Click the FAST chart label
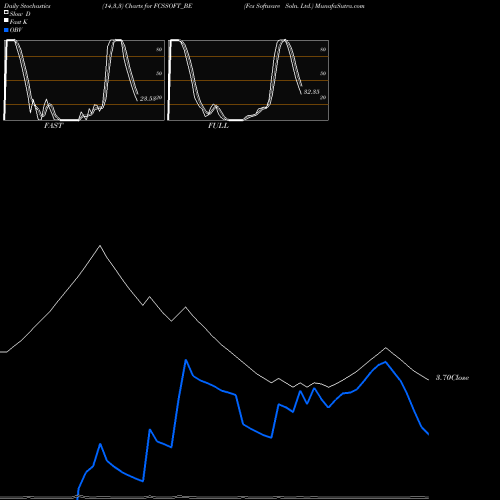The image size is (500, 500). 54,126
